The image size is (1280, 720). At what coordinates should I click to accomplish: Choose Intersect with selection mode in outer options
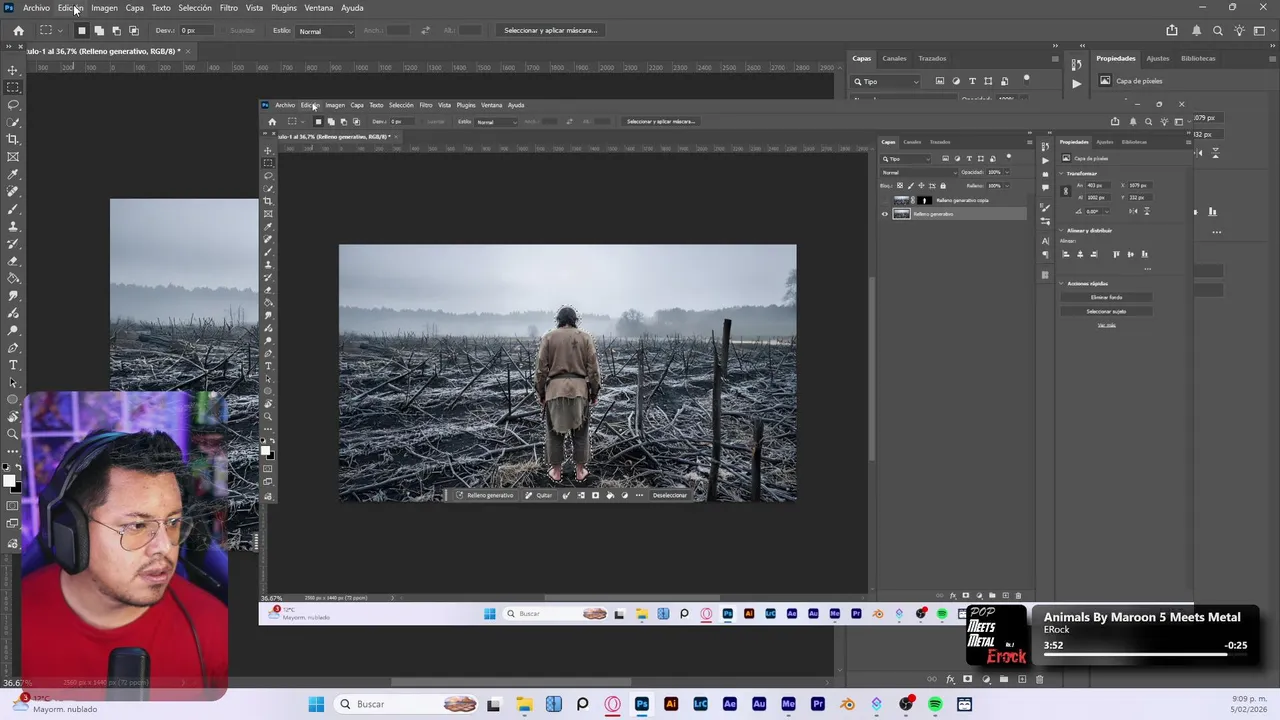coord(134,31)
